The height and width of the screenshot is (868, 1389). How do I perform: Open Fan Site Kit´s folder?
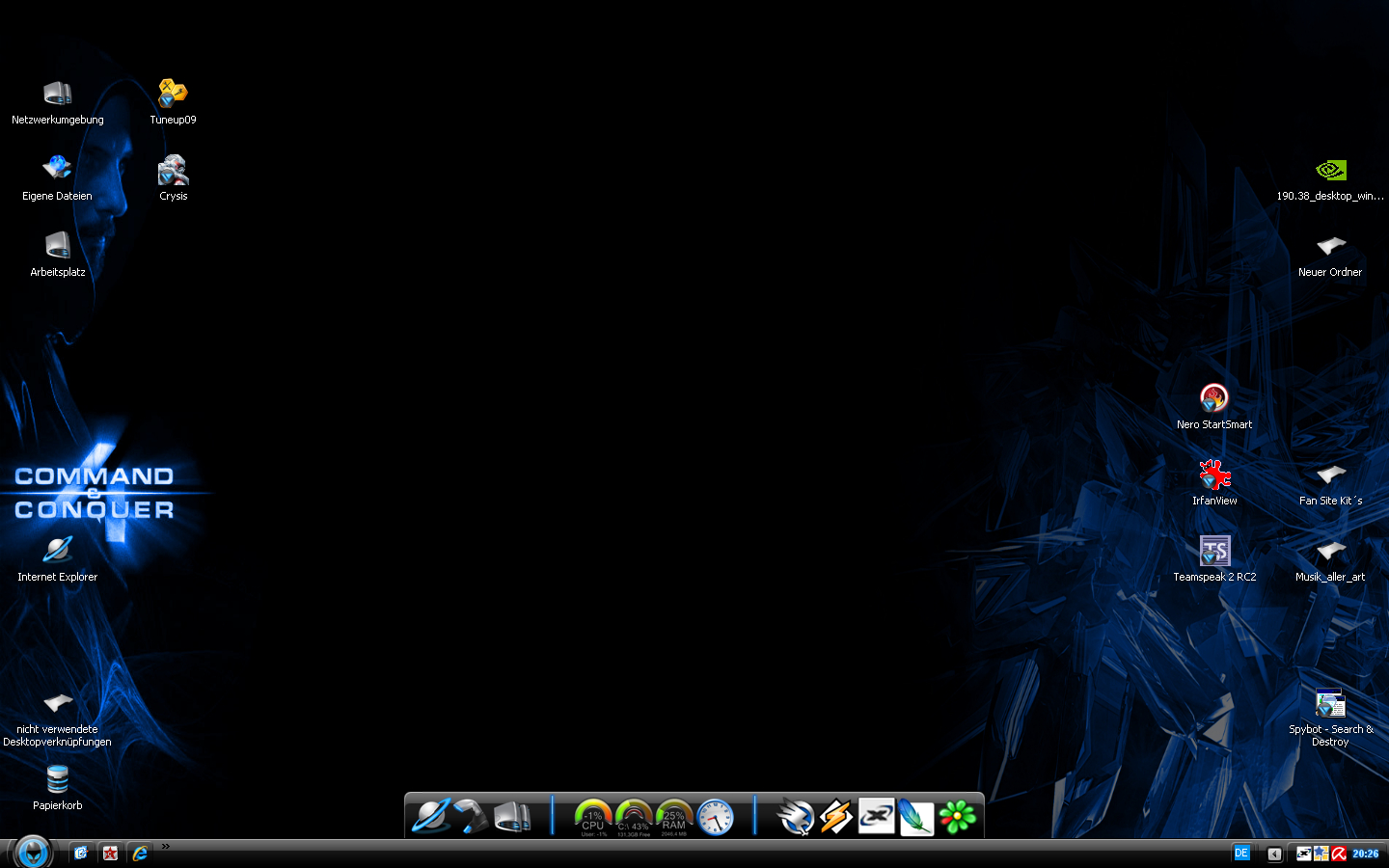1330,483
